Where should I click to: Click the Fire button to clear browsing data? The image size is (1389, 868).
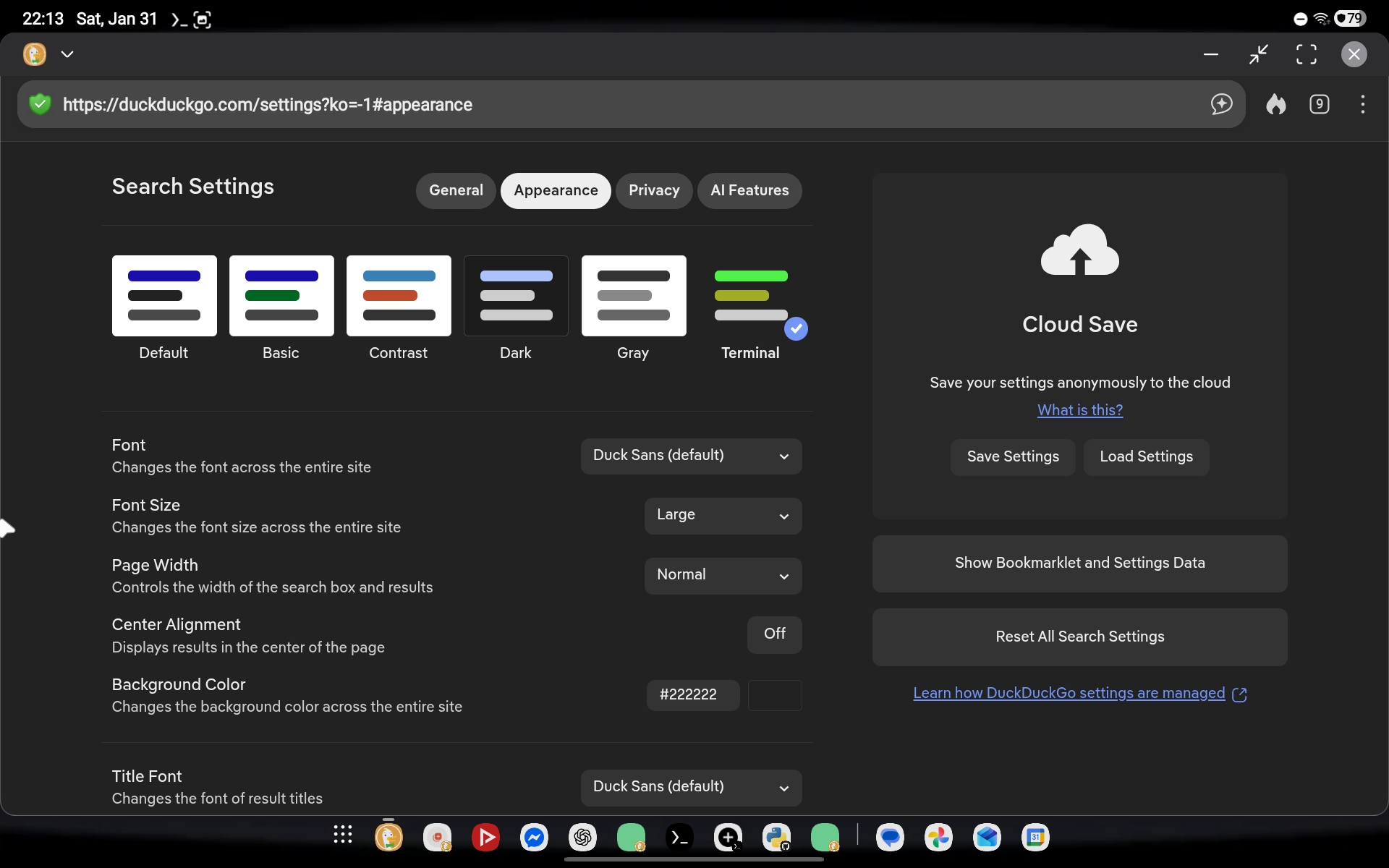coord(1276,104)
